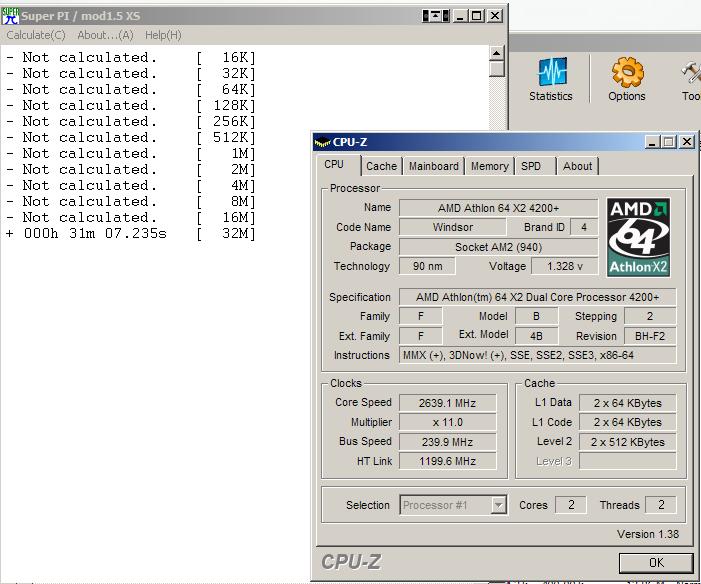Viewport: 701px width, 584px height.
Task: Click the Multiplier value x 11.0
Action: point(448,422)
